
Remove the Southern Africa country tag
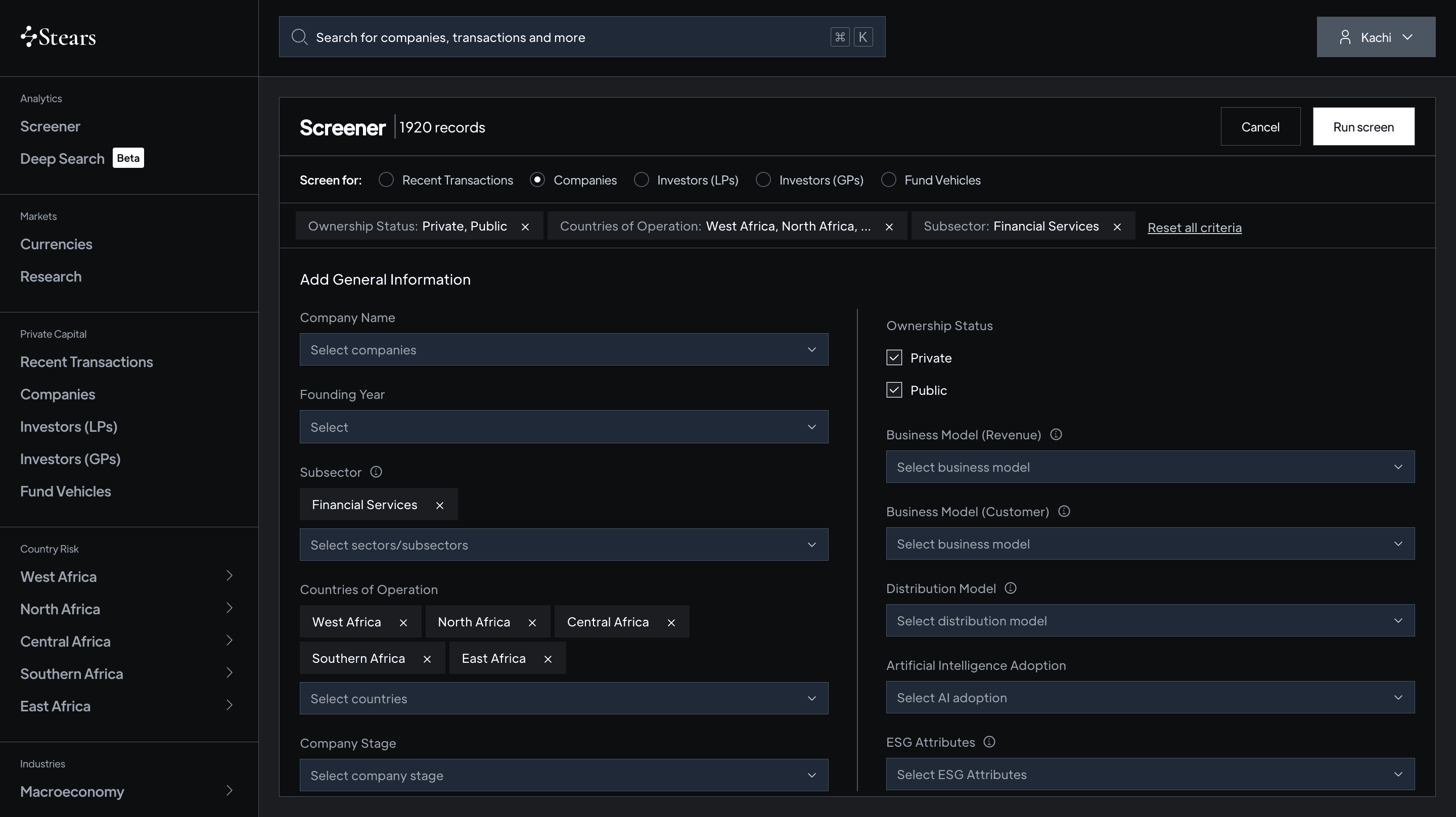point(427,659)
